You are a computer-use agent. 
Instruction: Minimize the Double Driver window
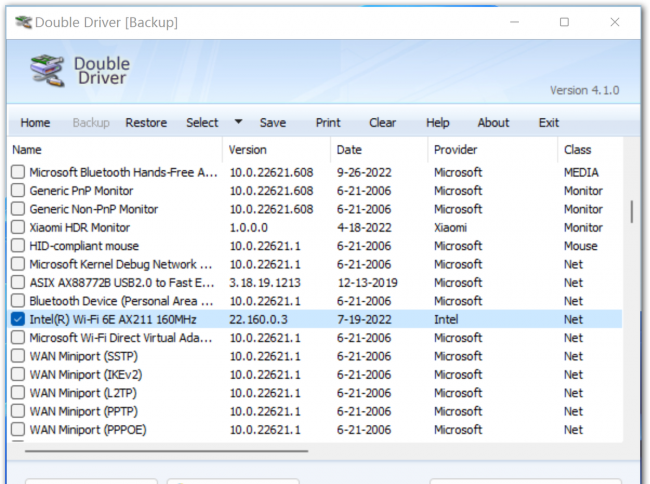pos(514,22)
